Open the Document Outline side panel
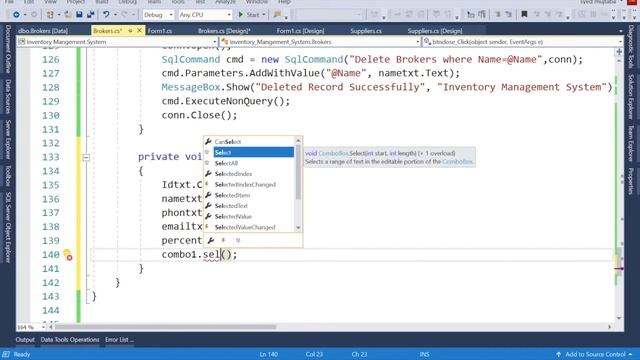This screenshot has height=360, width=640. coord(8,49)
